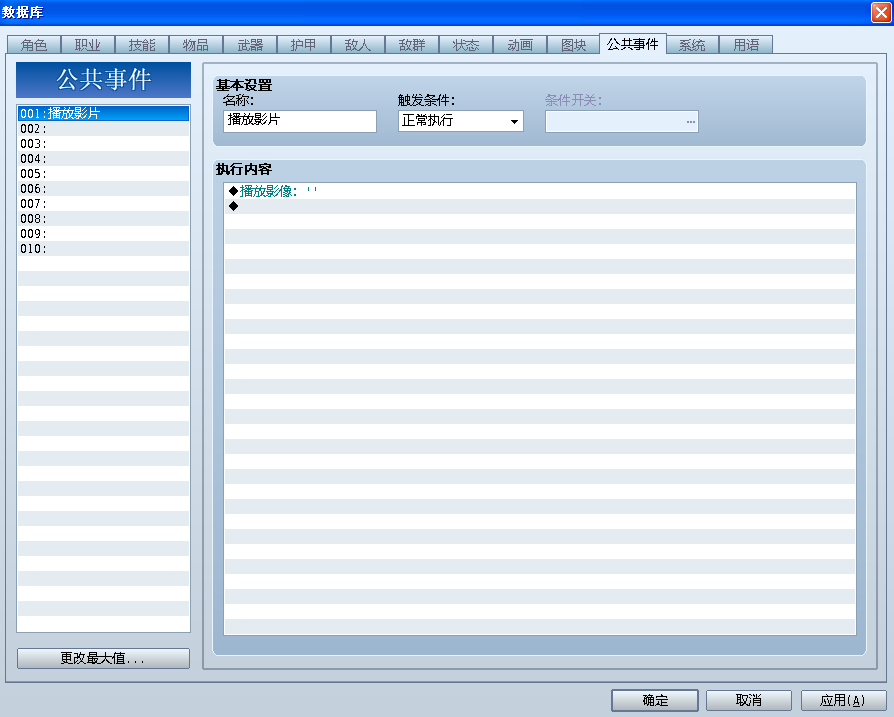Viewport: 894px width, 717px height.
Task: Select common event row 005
Action: [103, 174]
